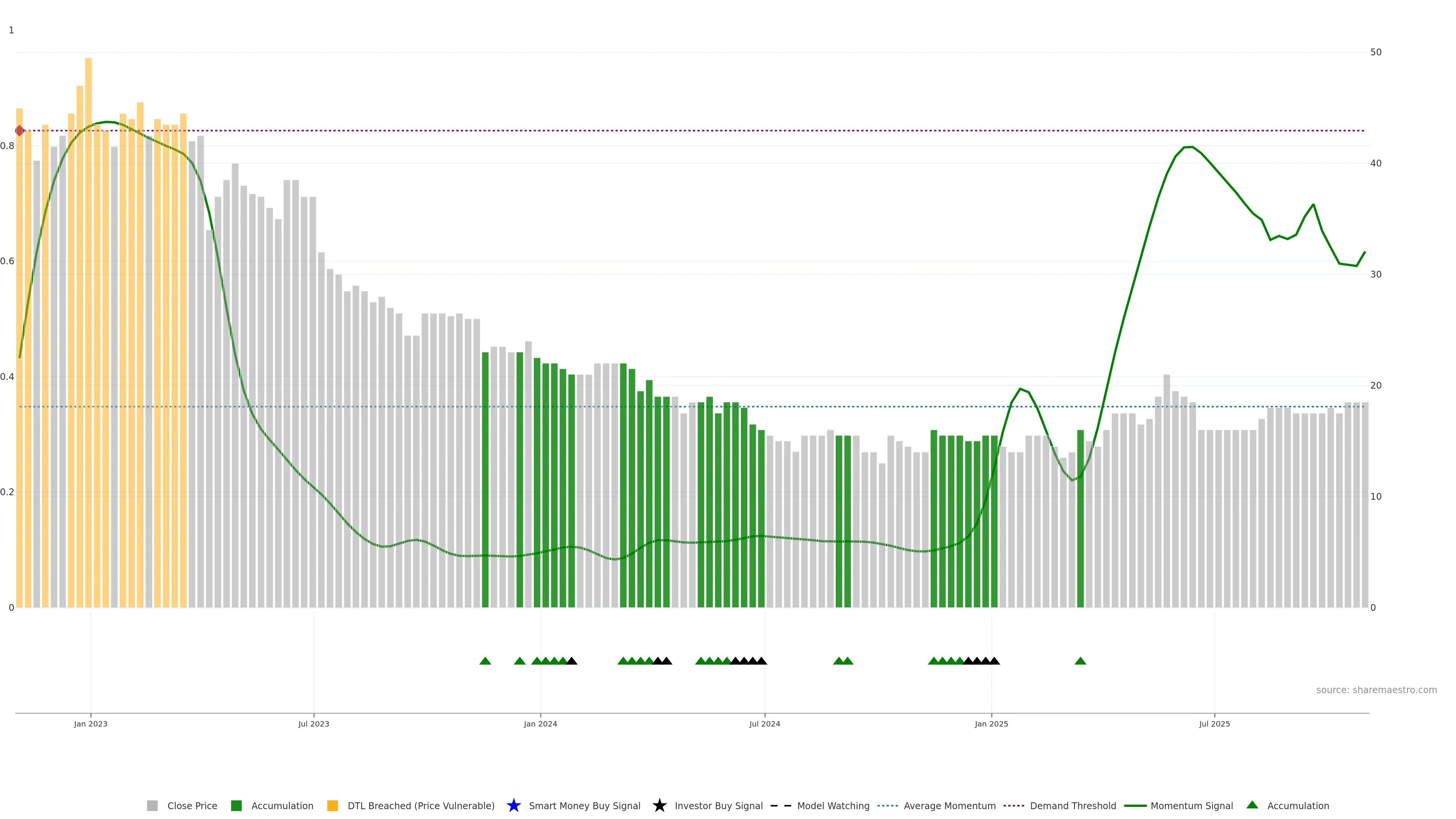Click the Jul 2025 axis label
The width and height of the screenshot is (1456, 819).
point(1214,723)
